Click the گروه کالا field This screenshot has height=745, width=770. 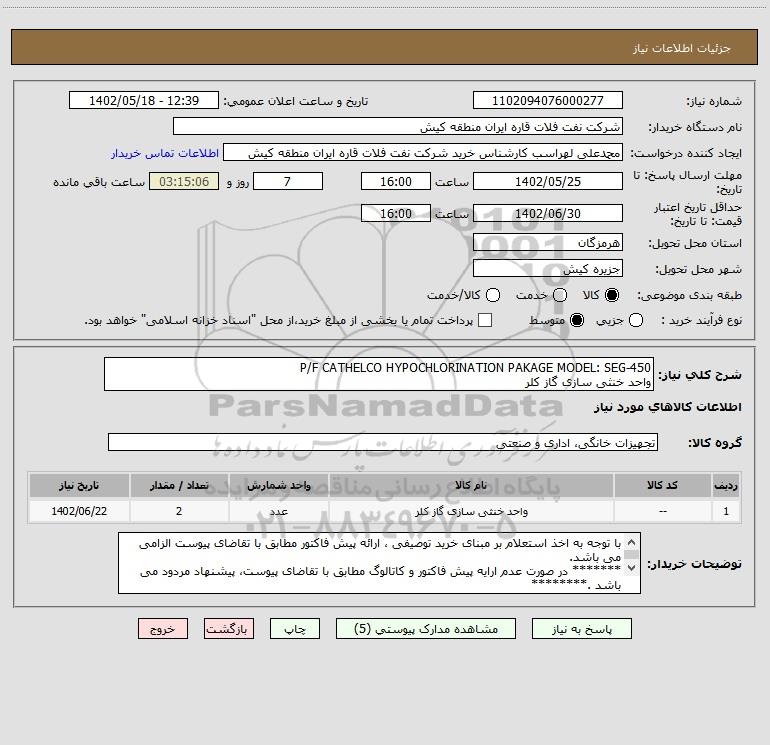pyautogui.click(x=383, y=442)
